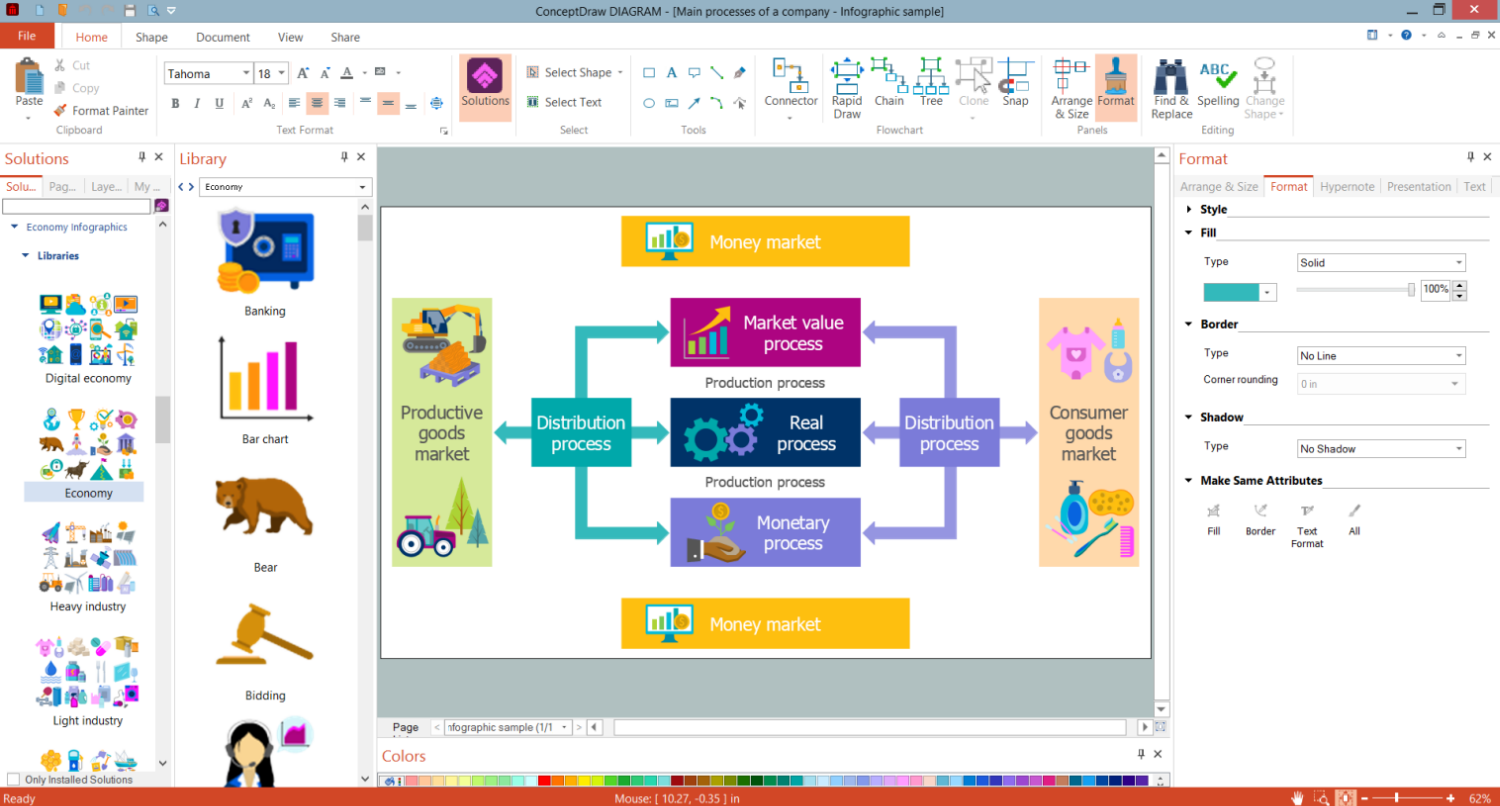Click the All same-attributes button

tap(1354, 521)
